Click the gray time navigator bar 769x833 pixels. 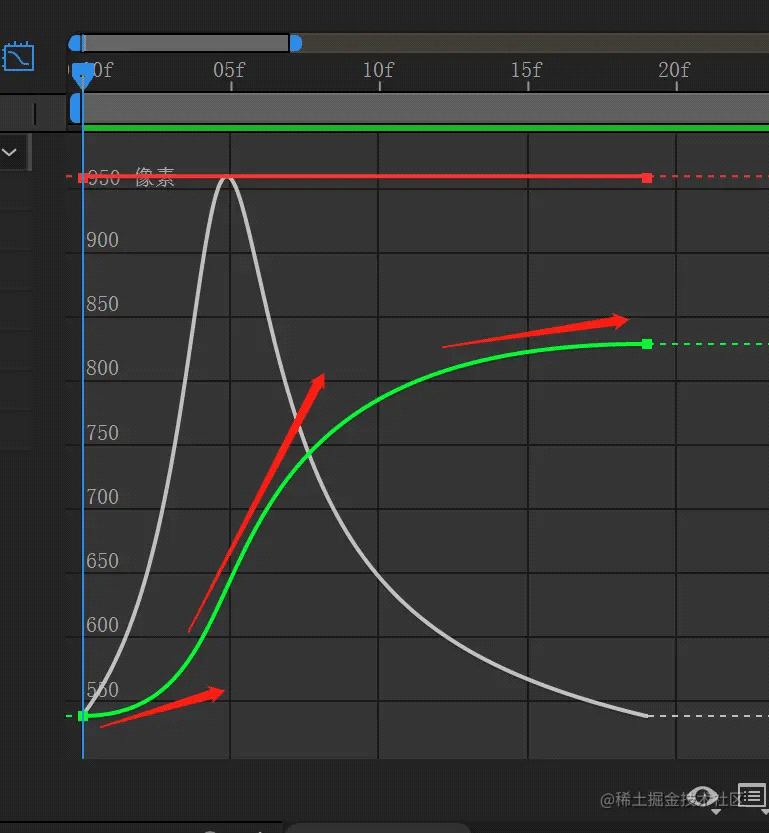coord(186,43)
